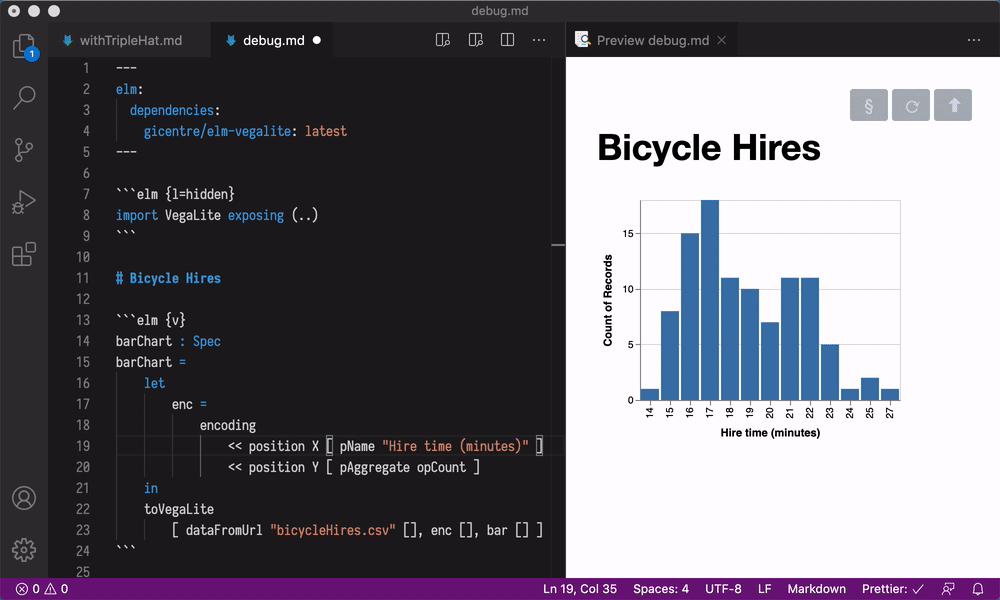Open the errors and warnings status bar item

click(42, 589)
